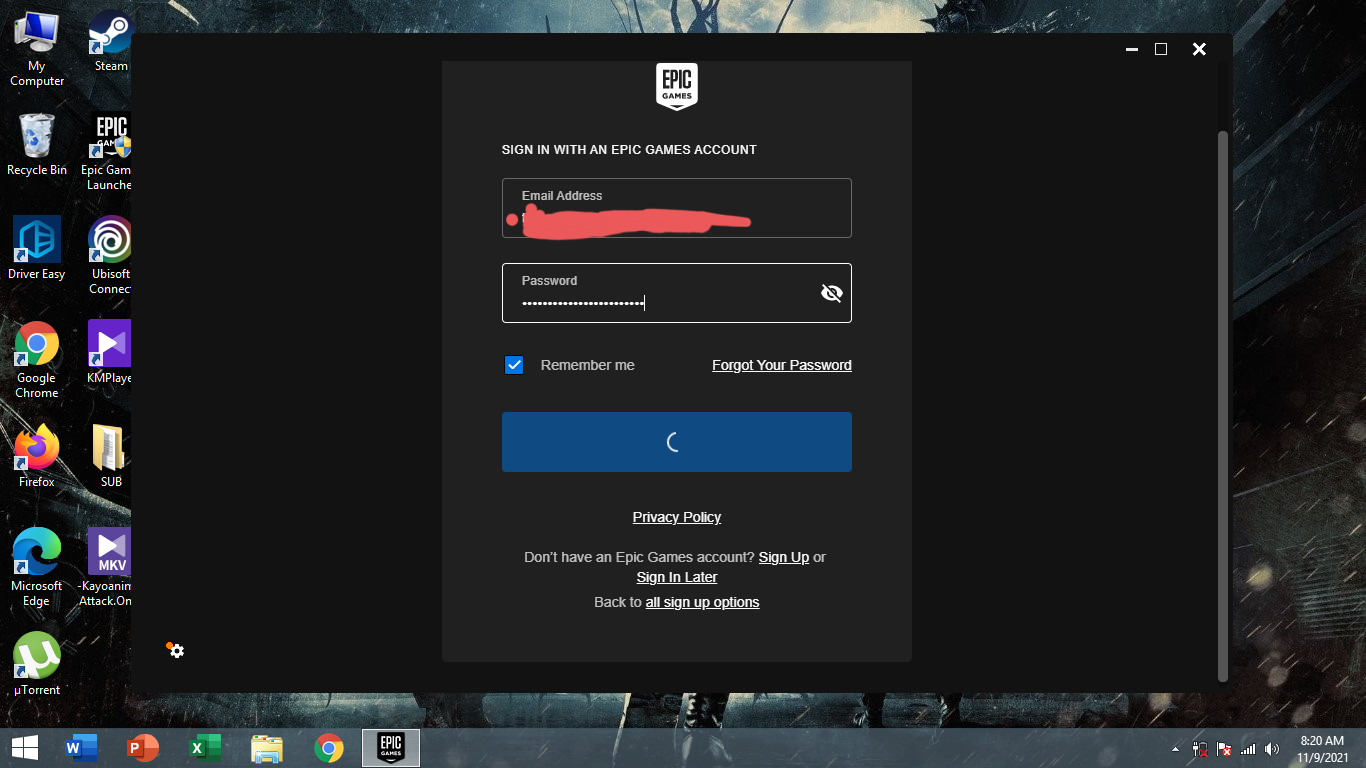Image resolution: width=1366 pixels, height=768 pixels.
Task: Launch PowerPoint from the taskbar
Action: point(143,748)
